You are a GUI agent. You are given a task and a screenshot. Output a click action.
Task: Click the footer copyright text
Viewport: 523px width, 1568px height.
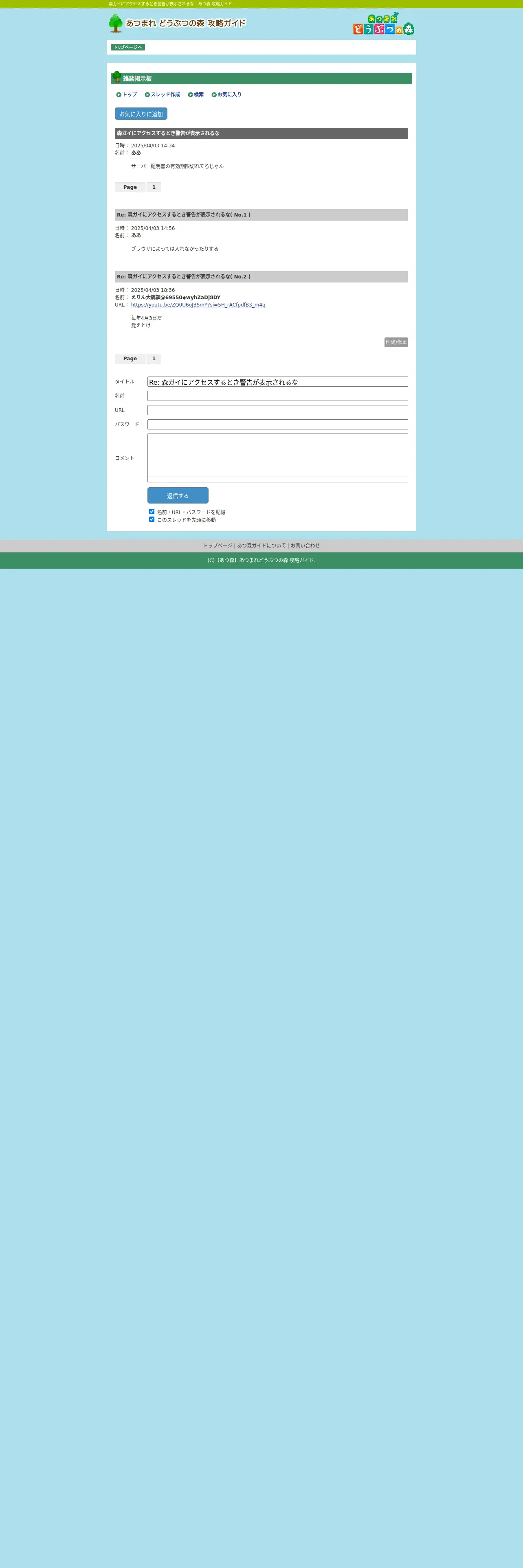point(261,561)
